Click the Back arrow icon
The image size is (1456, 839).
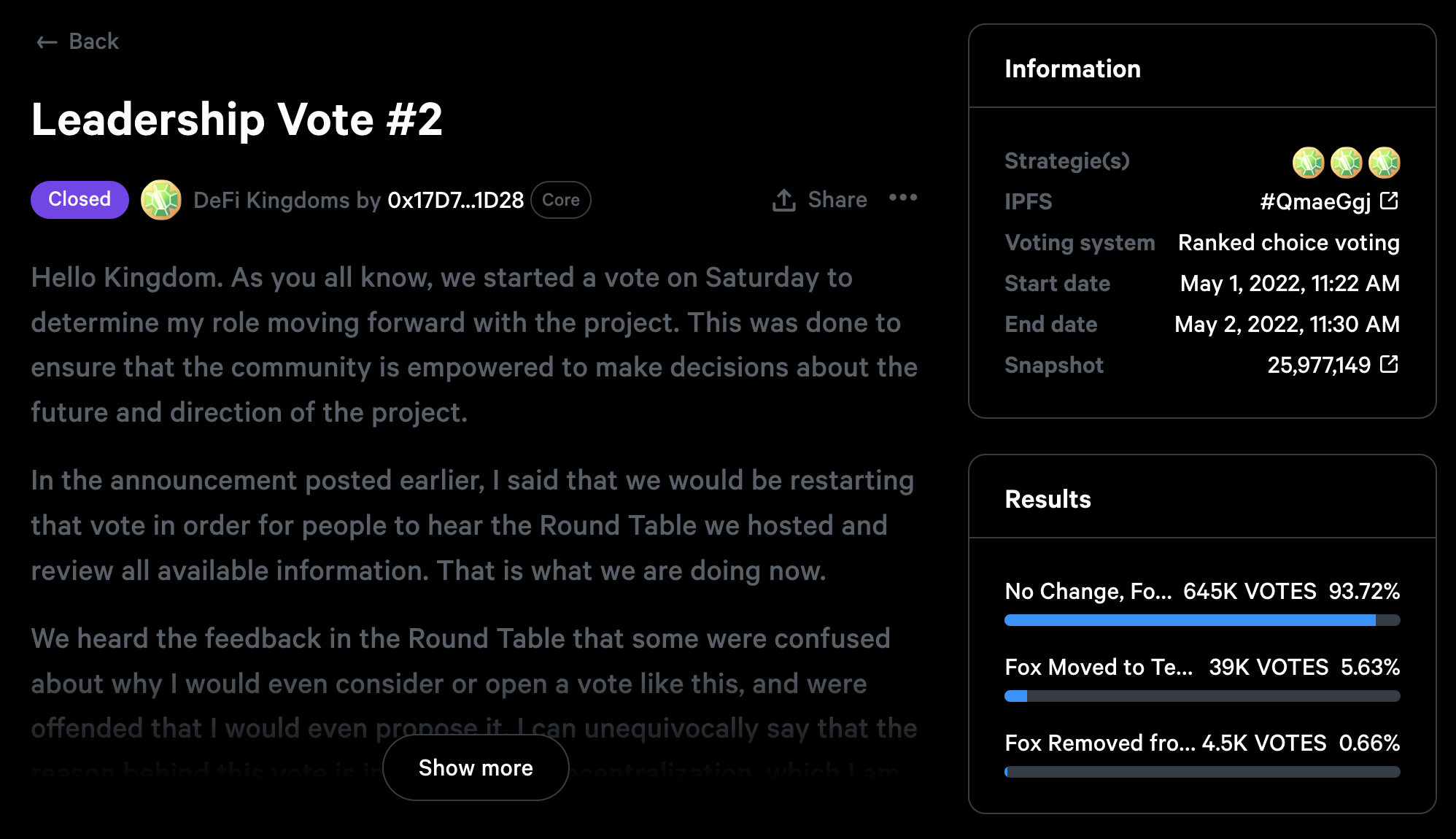point(47,42)
